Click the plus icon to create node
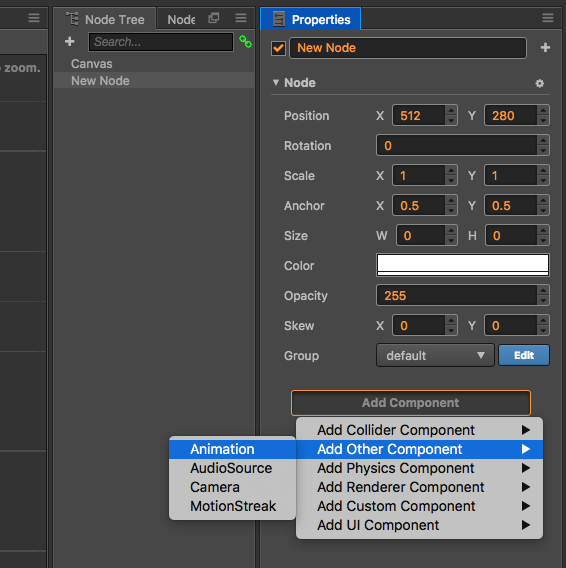This screenshot has height=568, width=566. 70,42
